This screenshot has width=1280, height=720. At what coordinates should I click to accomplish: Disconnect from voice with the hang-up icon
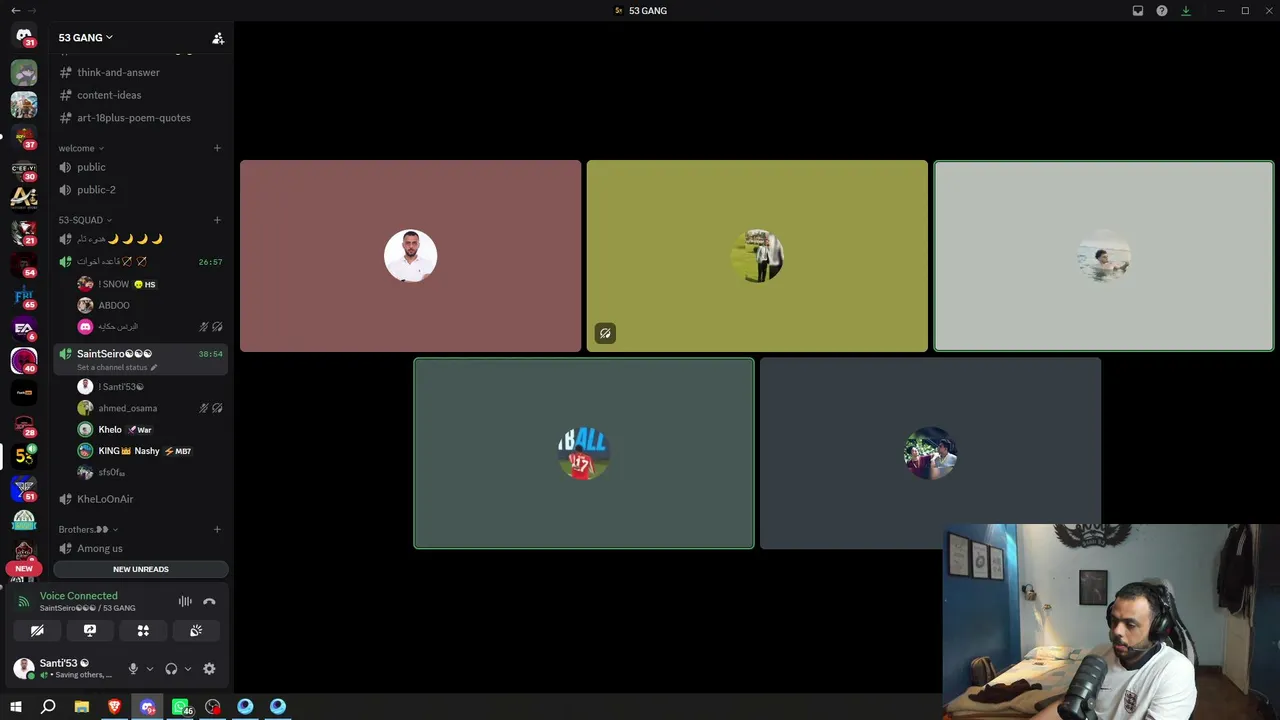(x=209, y=602)
